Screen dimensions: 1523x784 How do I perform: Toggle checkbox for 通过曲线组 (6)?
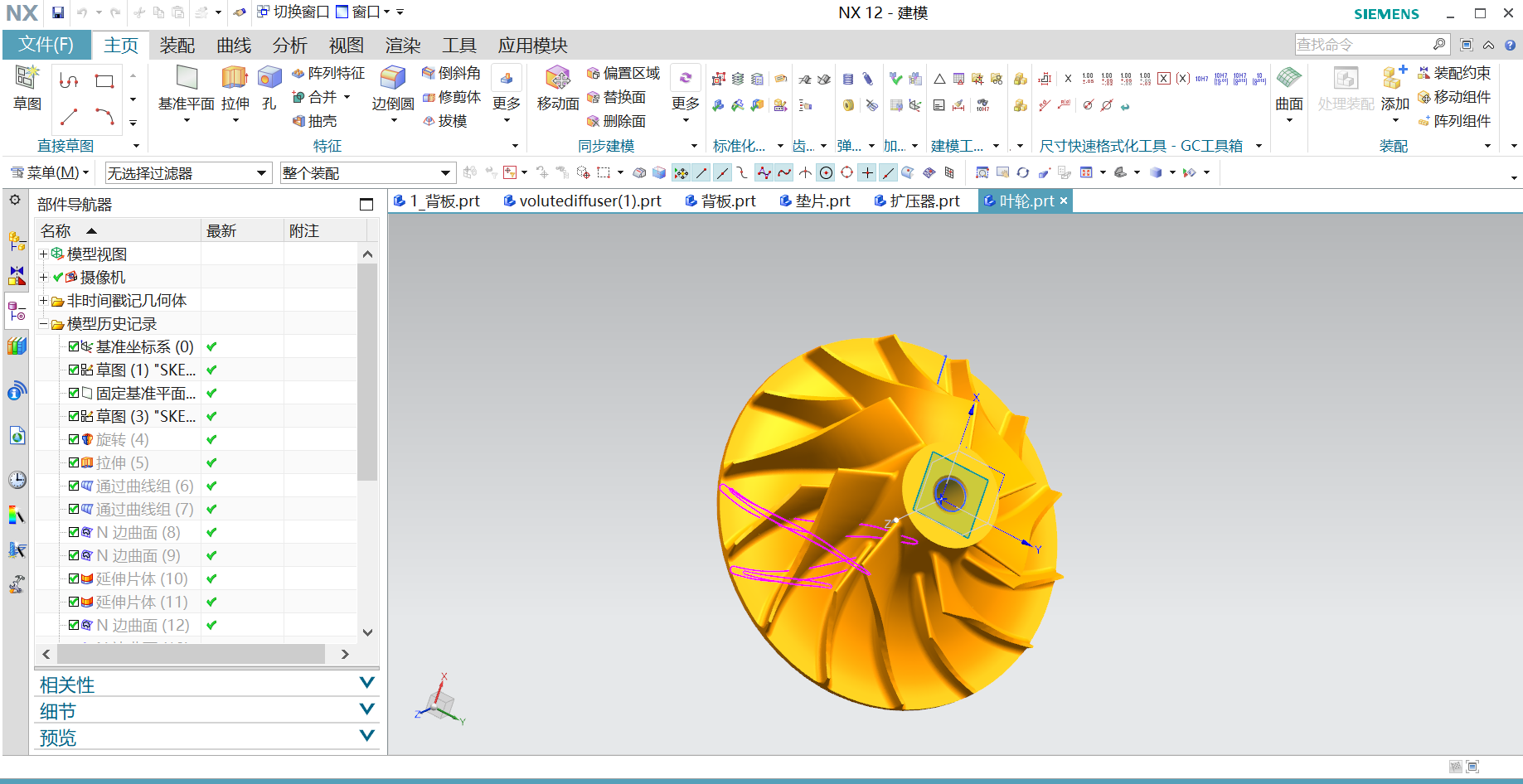[74, 486]
